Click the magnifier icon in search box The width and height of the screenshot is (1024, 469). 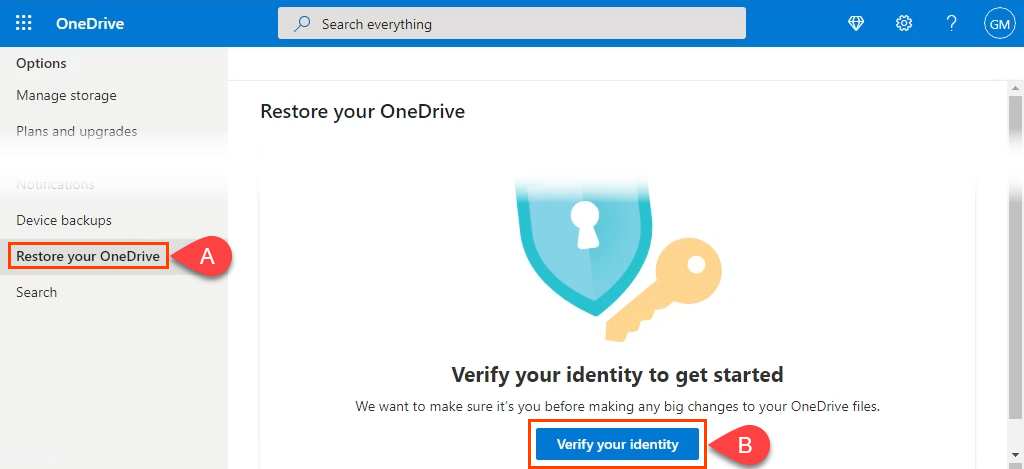tap(302, 23)
